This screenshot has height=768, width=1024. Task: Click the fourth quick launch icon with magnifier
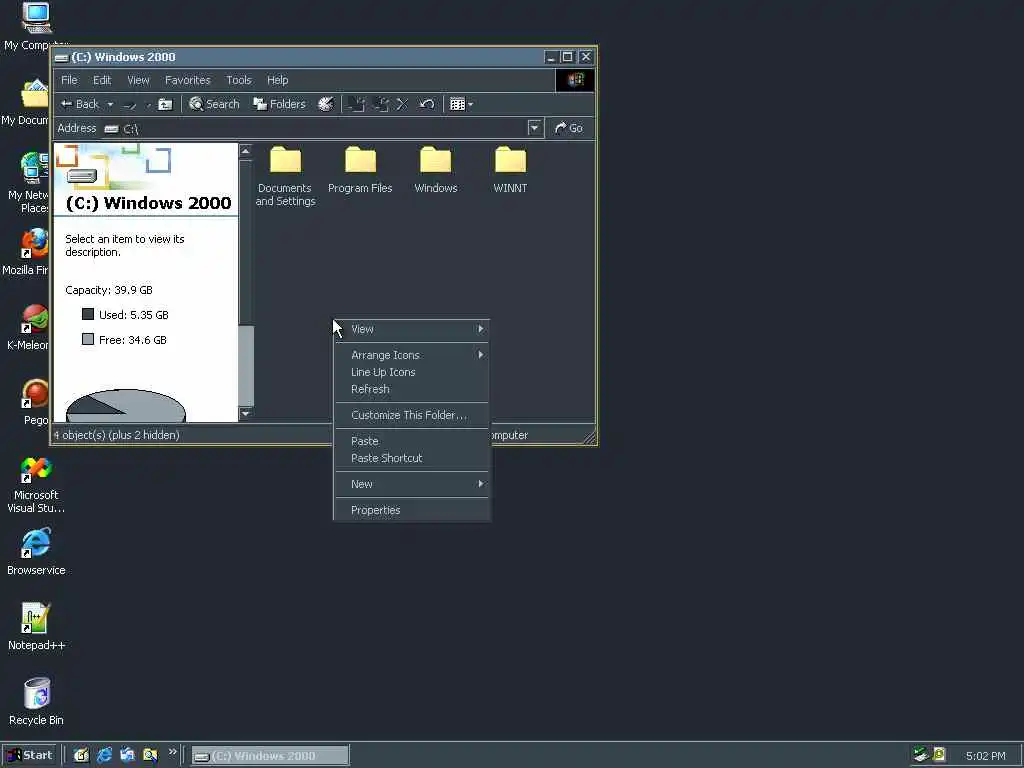(x=150, y=755)
